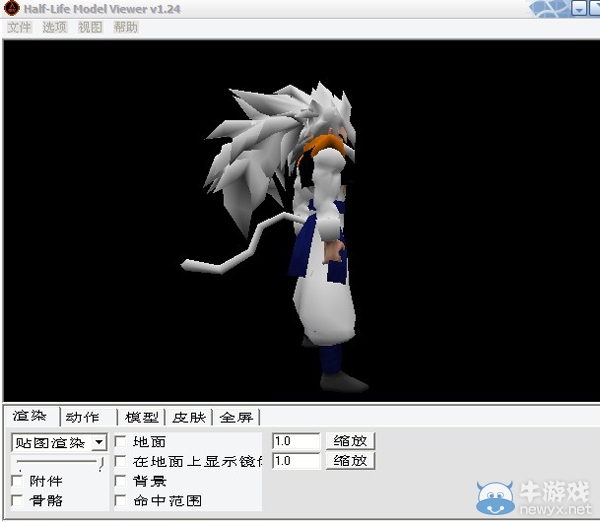This screenshot has height=523, width=600.
Task: Click the Half-Life Model Viewer title icon
Action: click(12, 8)
